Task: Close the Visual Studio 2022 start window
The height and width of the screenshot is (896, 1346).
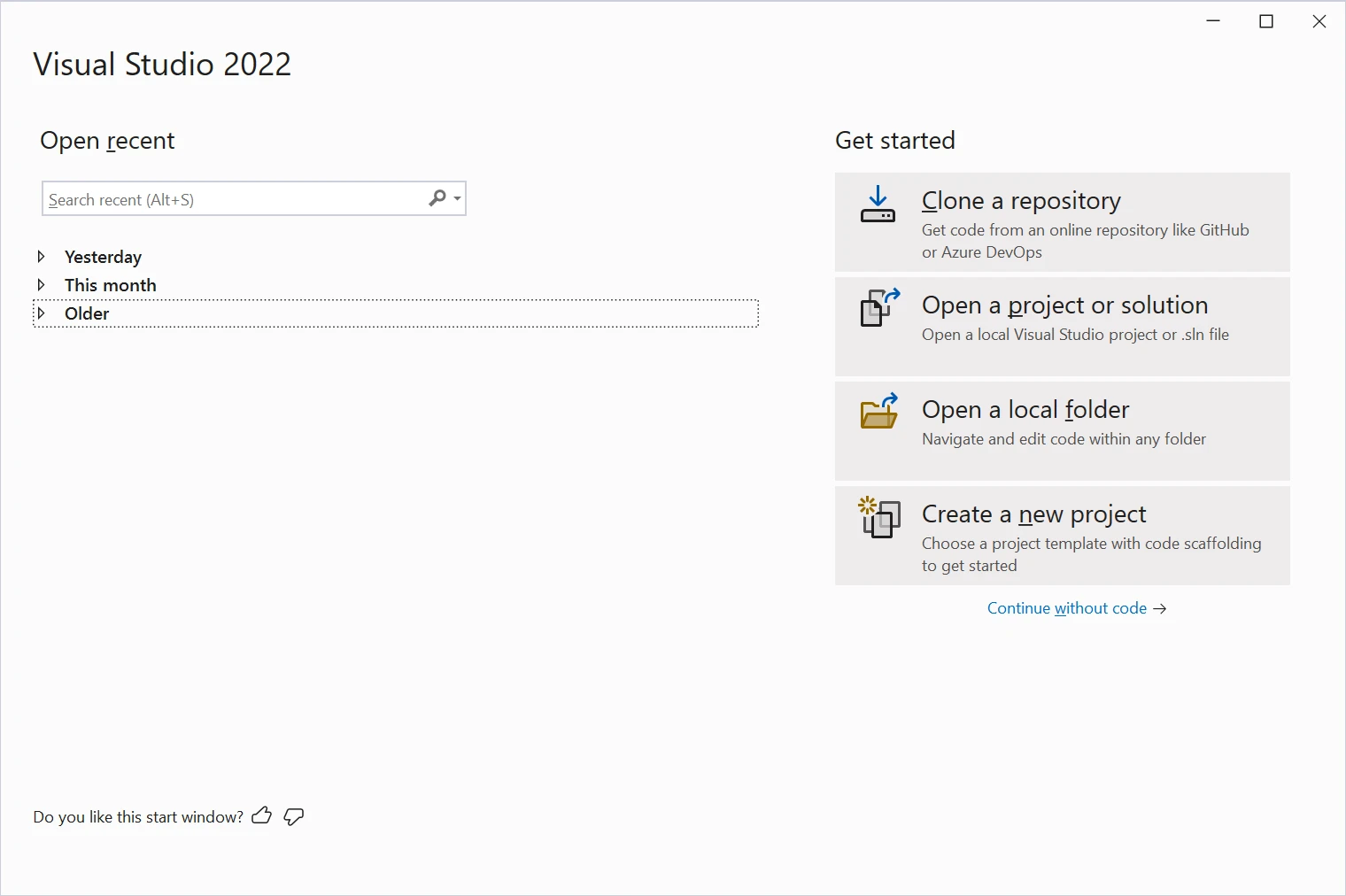Action: coord(1319,21)
